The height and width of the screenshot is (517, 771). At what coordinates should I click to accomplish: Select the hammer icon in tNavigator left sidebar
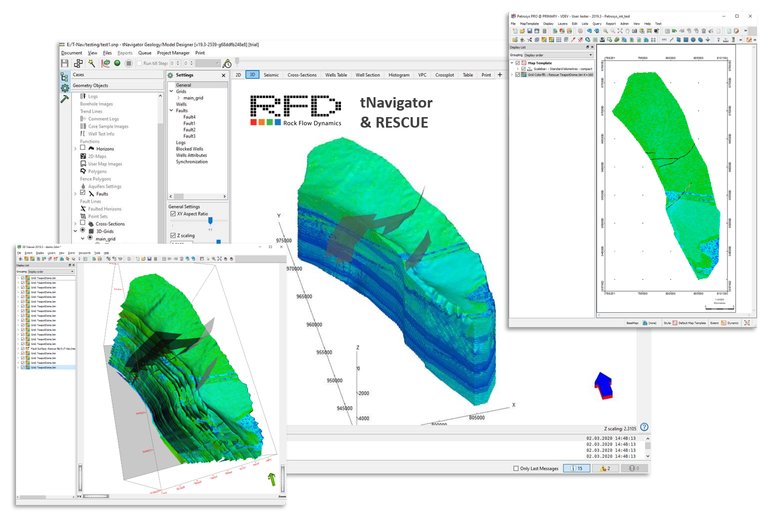(x=64, y=99)
